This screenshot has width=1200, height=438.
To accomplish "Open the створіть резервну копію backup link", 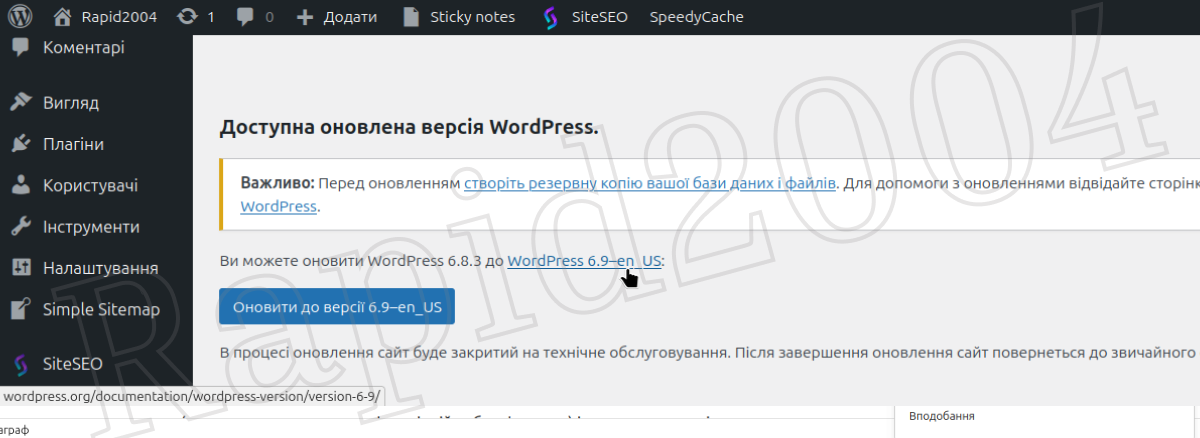I will [x=650, y=184].
